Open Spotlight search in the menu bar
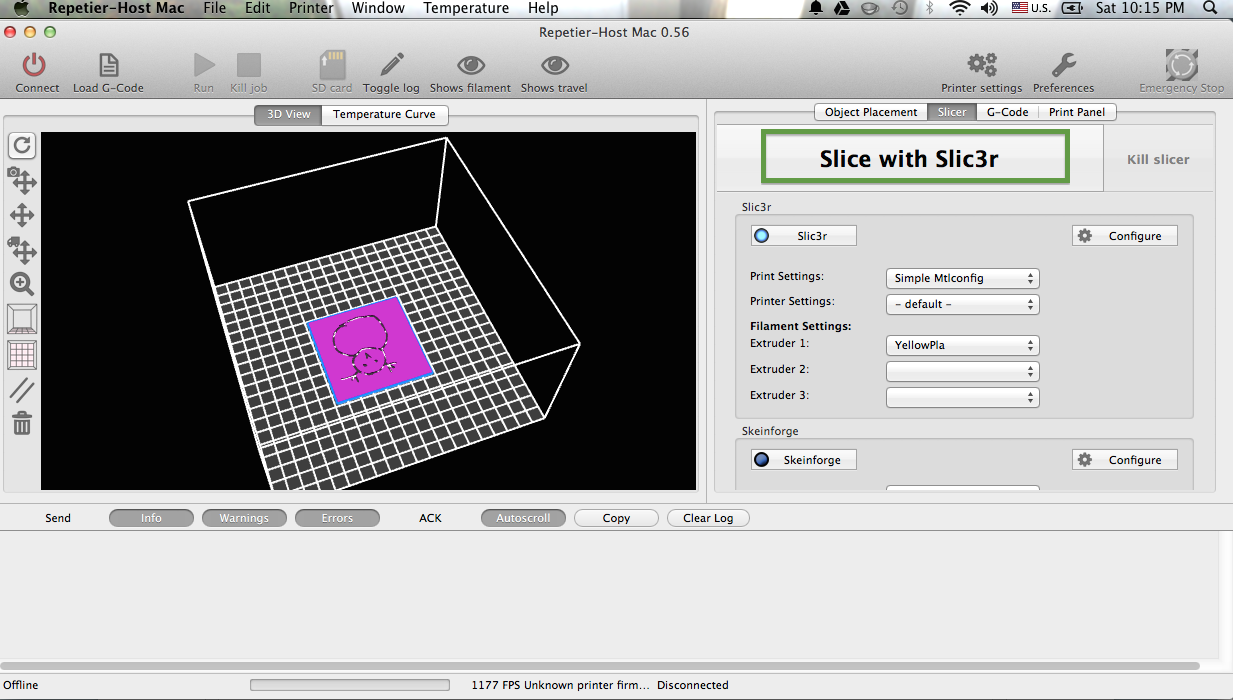 point(1211,8)
